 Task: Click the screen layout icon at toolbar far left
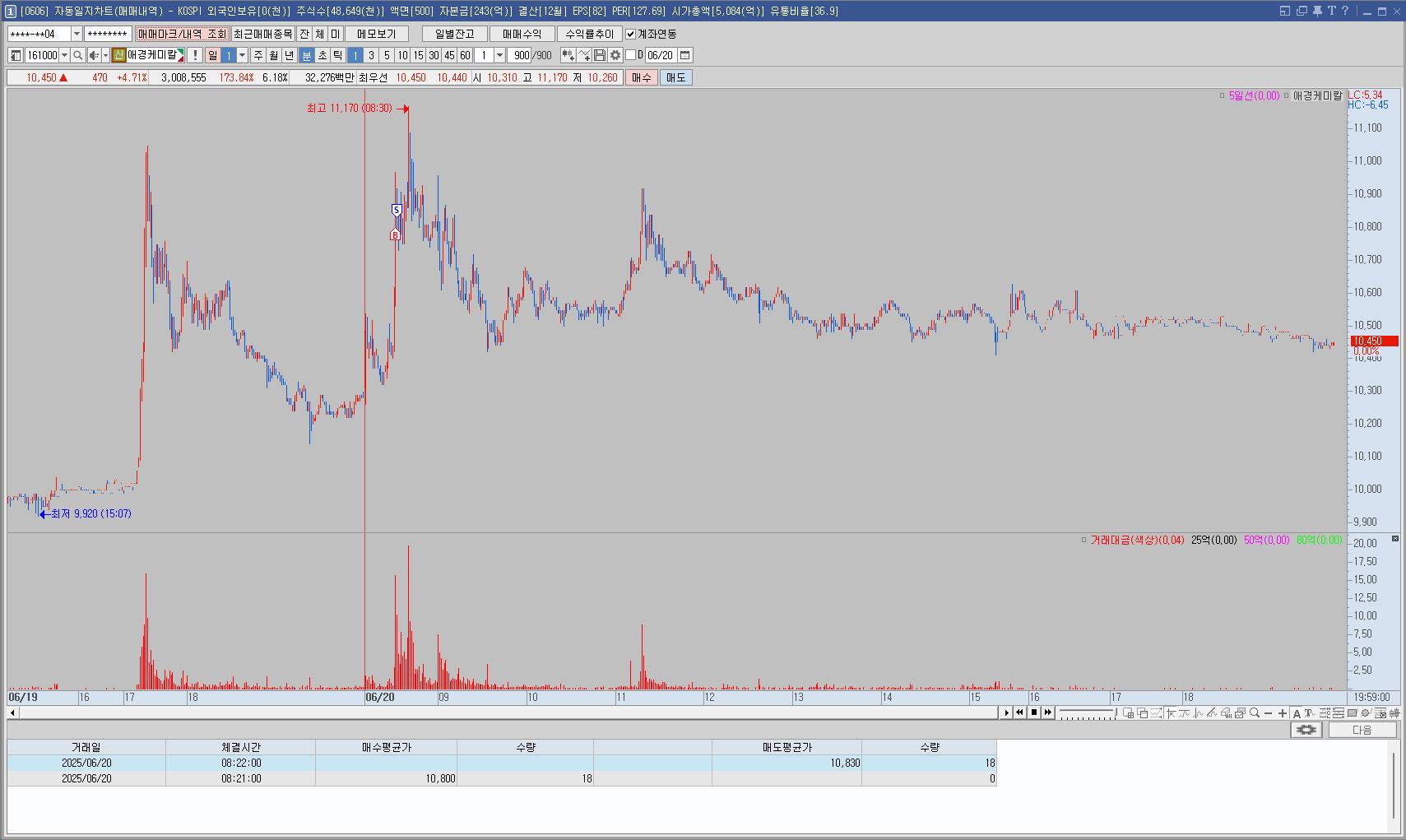point(16,55)
